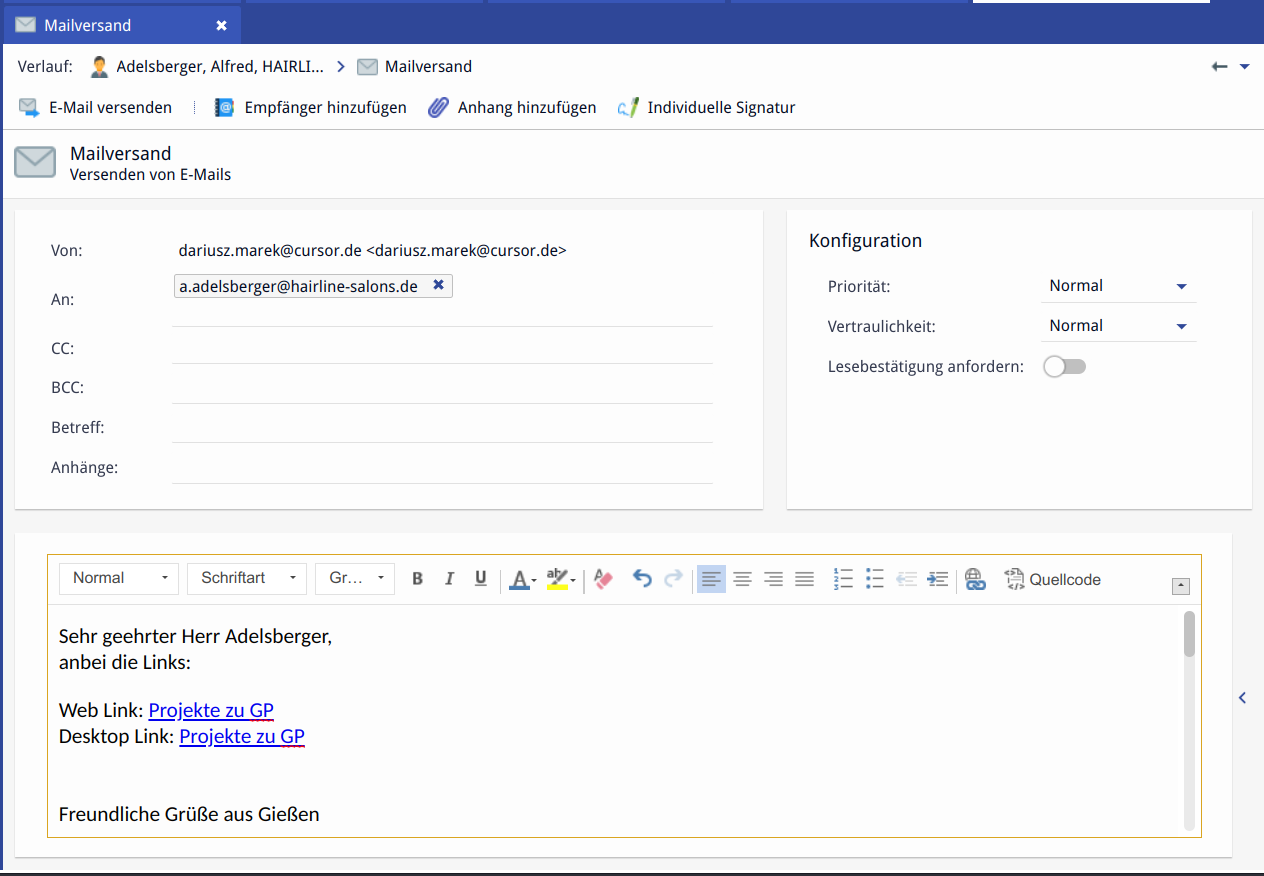Open the Schriftart font dropdown
The image size is (1264, 876).
click(246, 579)
